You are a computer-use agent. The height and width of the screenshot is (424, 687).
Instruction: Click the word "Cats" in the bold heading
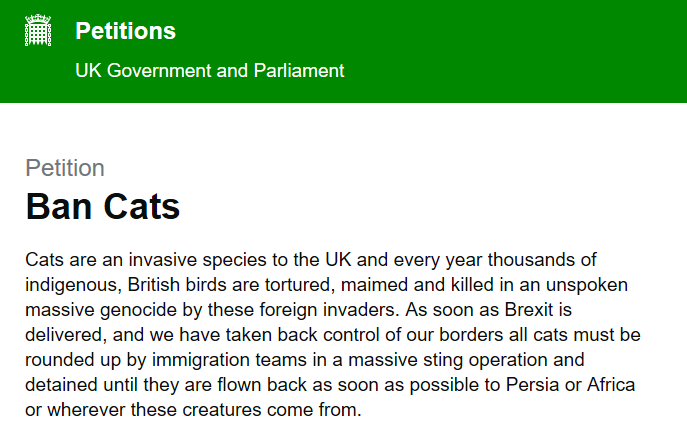[142, 206]
